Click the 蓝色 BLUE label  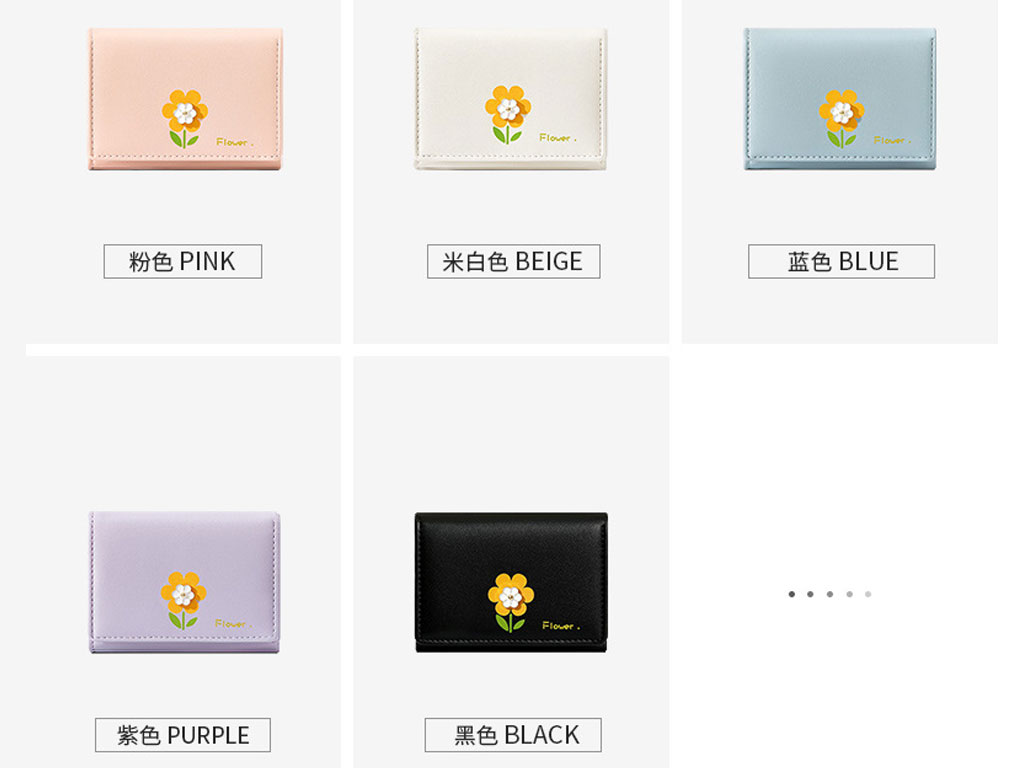click(841, 261)
